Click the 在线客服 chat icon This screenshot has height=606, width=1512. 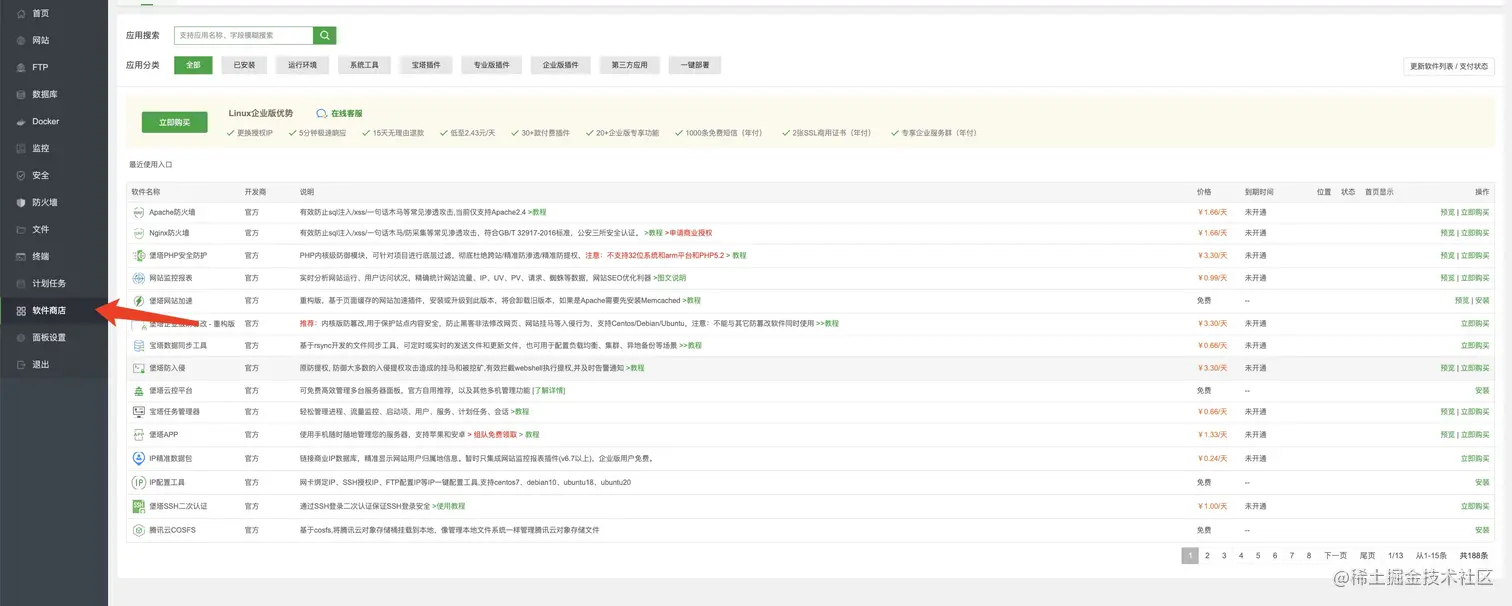[322, 114]
